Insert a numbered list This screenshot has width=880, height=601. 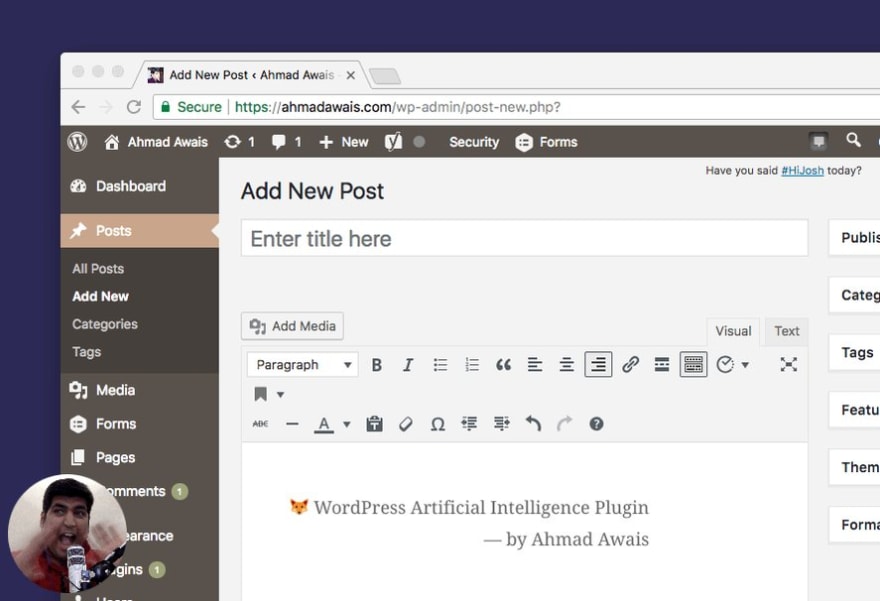[472, 365]
